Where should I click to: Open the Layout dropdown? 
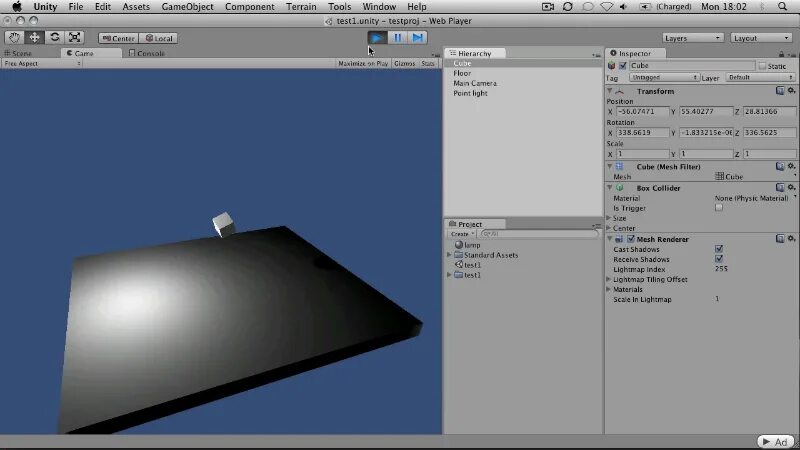[761, 38]
